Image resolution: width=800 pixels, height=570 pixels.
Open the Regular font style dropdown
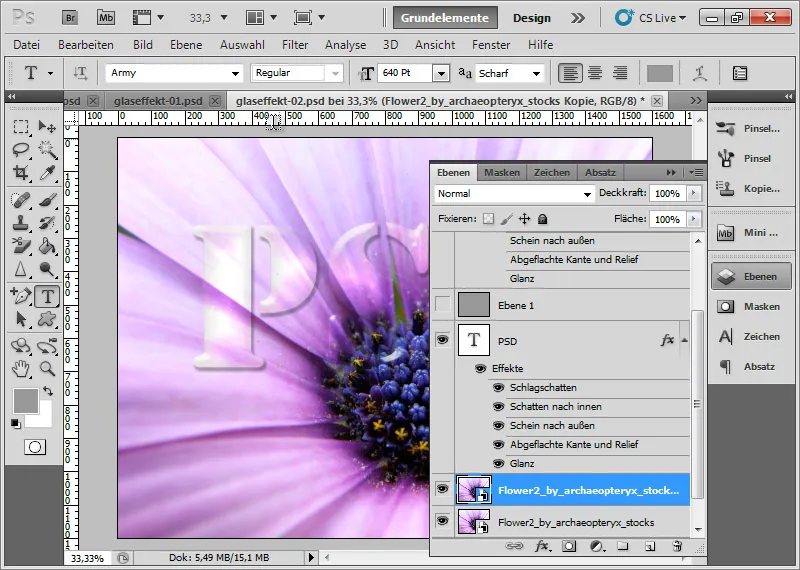(x=335, y=73)
